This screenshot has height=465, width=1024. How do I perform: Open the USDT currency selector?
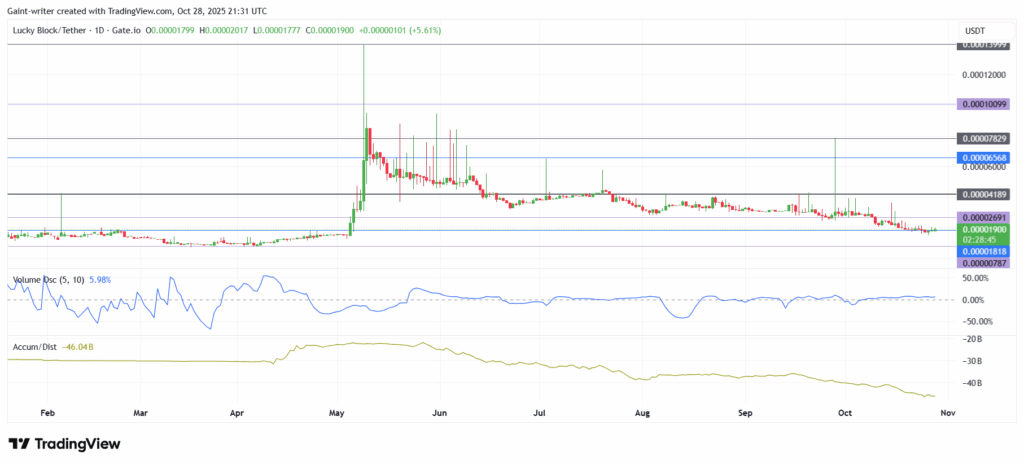(984, 31)
